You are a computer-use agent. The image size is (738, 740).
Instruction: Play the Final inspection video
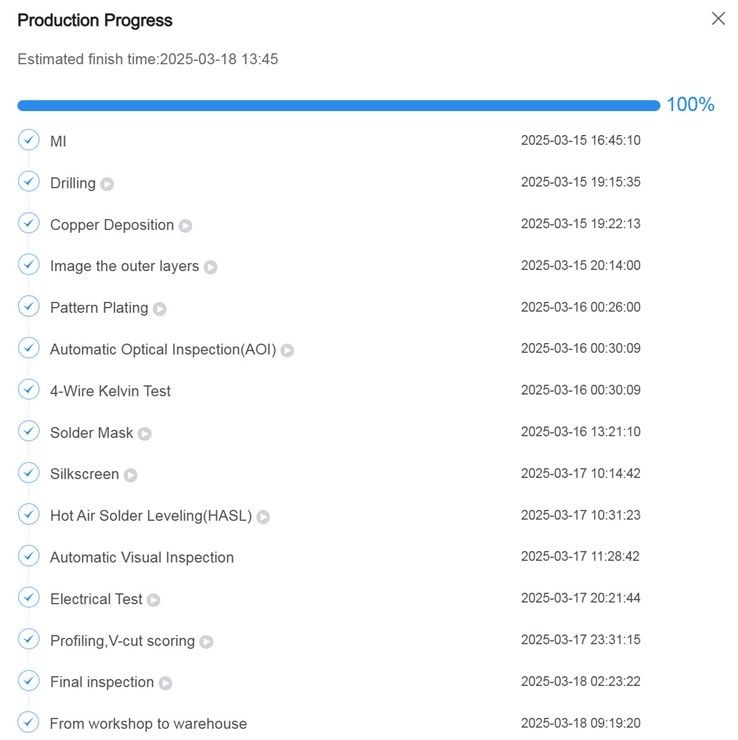point(165,683)
